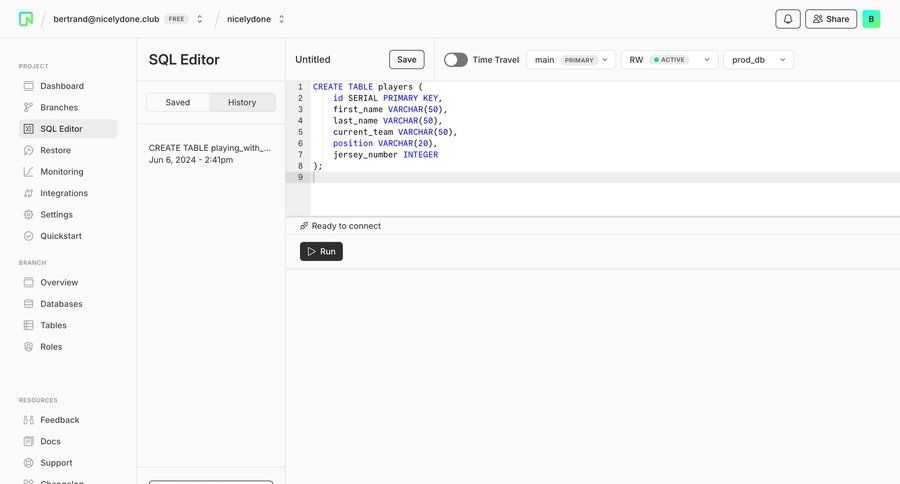Viewport: 900px width, 484px height.
Task: Click the Ready to connect plug icon
Action: pos(304,226)
